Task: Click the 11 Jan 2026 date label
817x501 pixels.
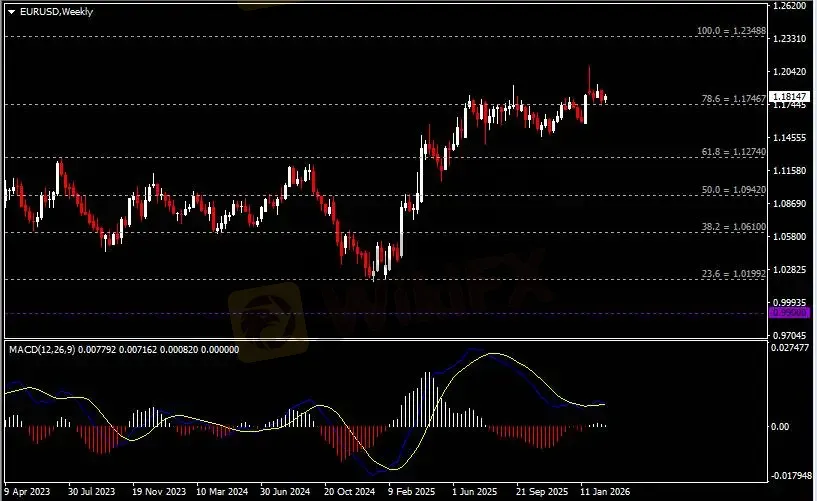Action: tap(605, 491)
